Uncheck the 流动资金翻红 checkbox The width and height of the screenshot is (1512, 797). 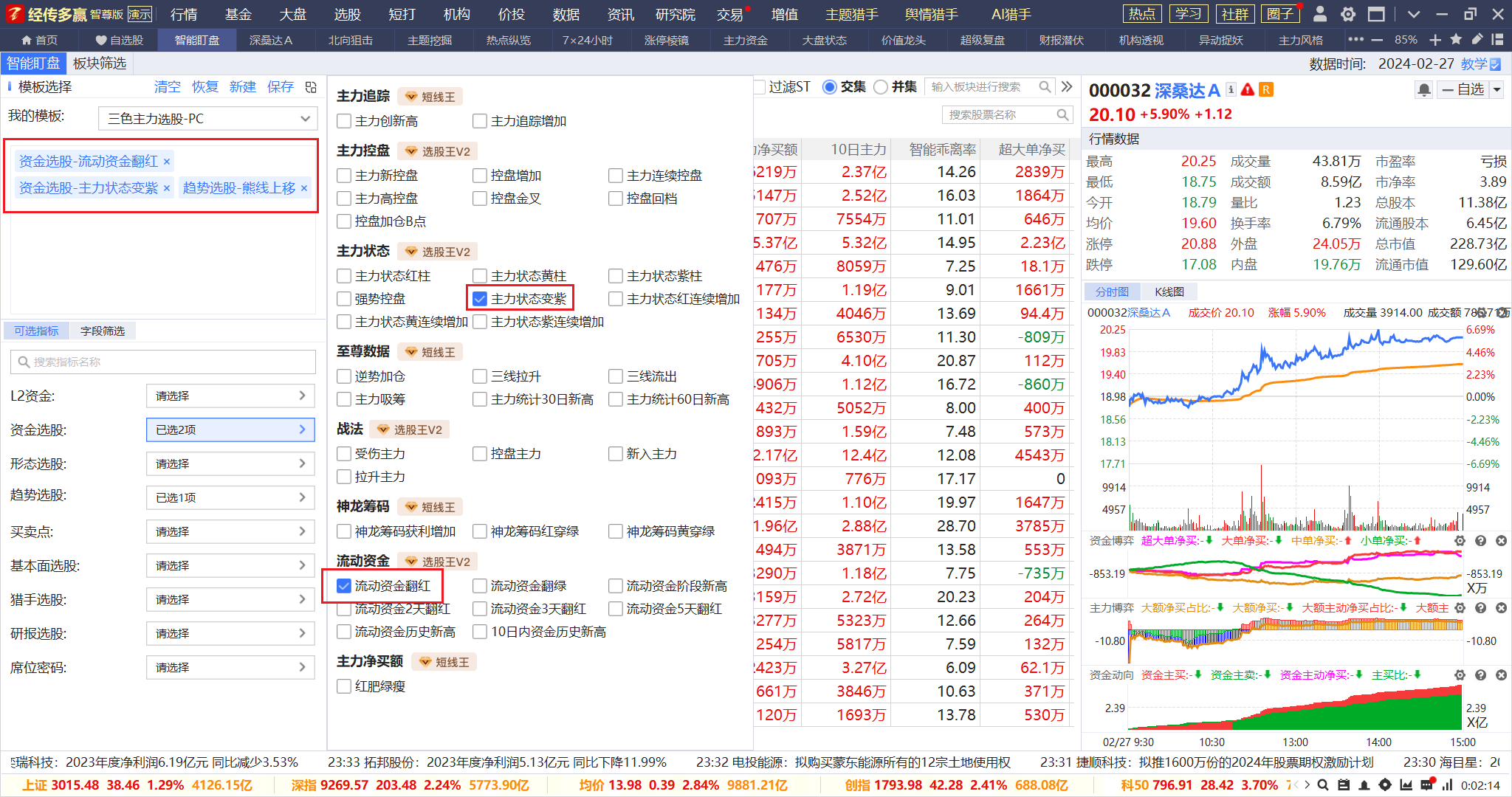click(343, 586)
